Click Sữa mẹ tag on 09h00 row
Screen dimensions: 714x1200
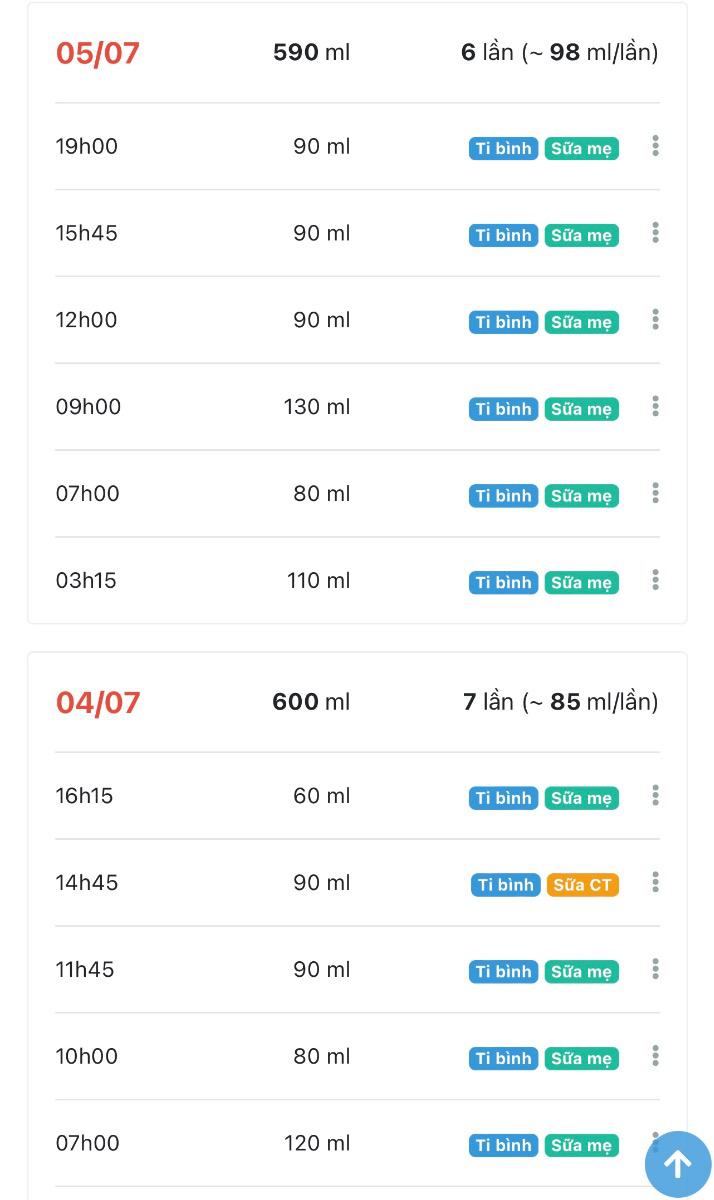[x=581, y=409]
